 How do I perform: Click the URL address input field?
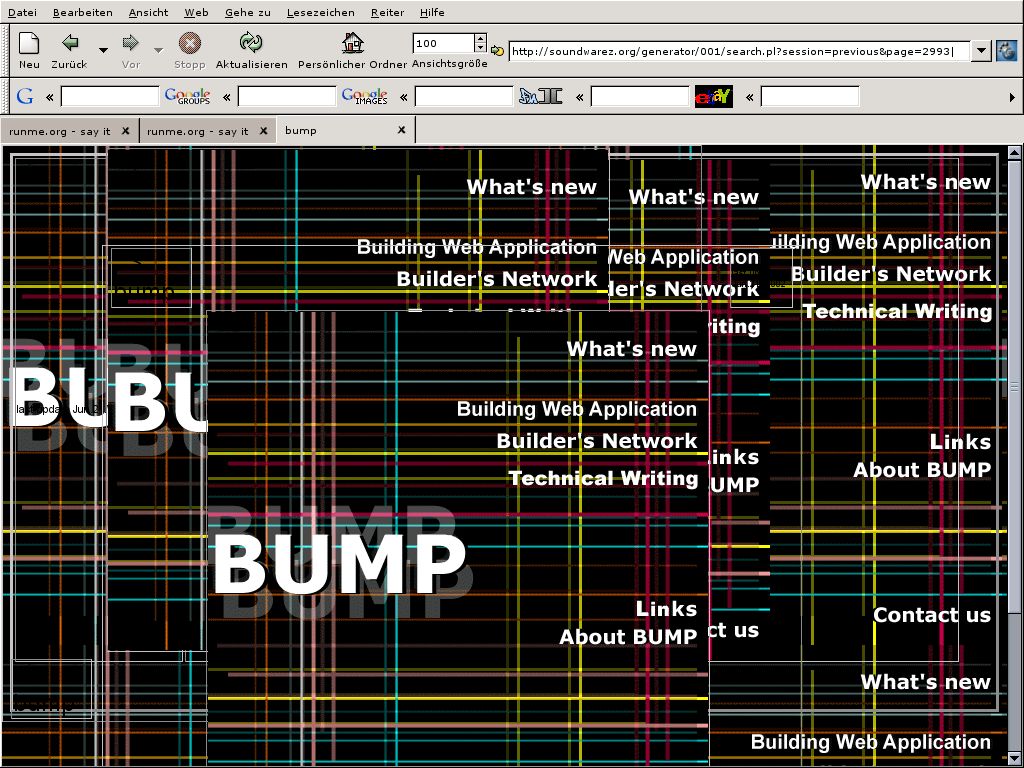[738, 51]
